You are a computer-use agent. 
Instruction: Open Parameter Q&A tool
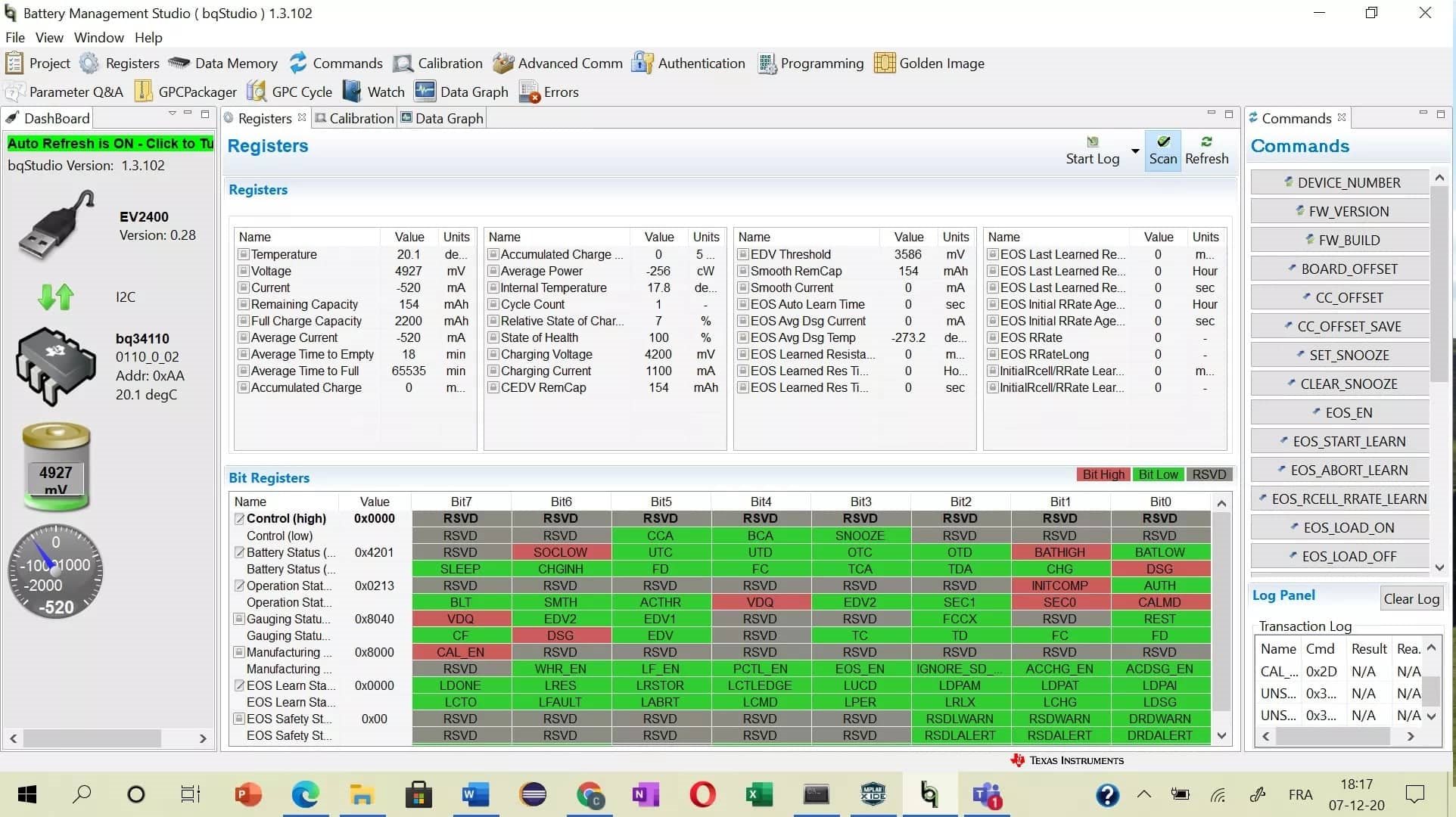pyautogui.click(x=64, y=92)
